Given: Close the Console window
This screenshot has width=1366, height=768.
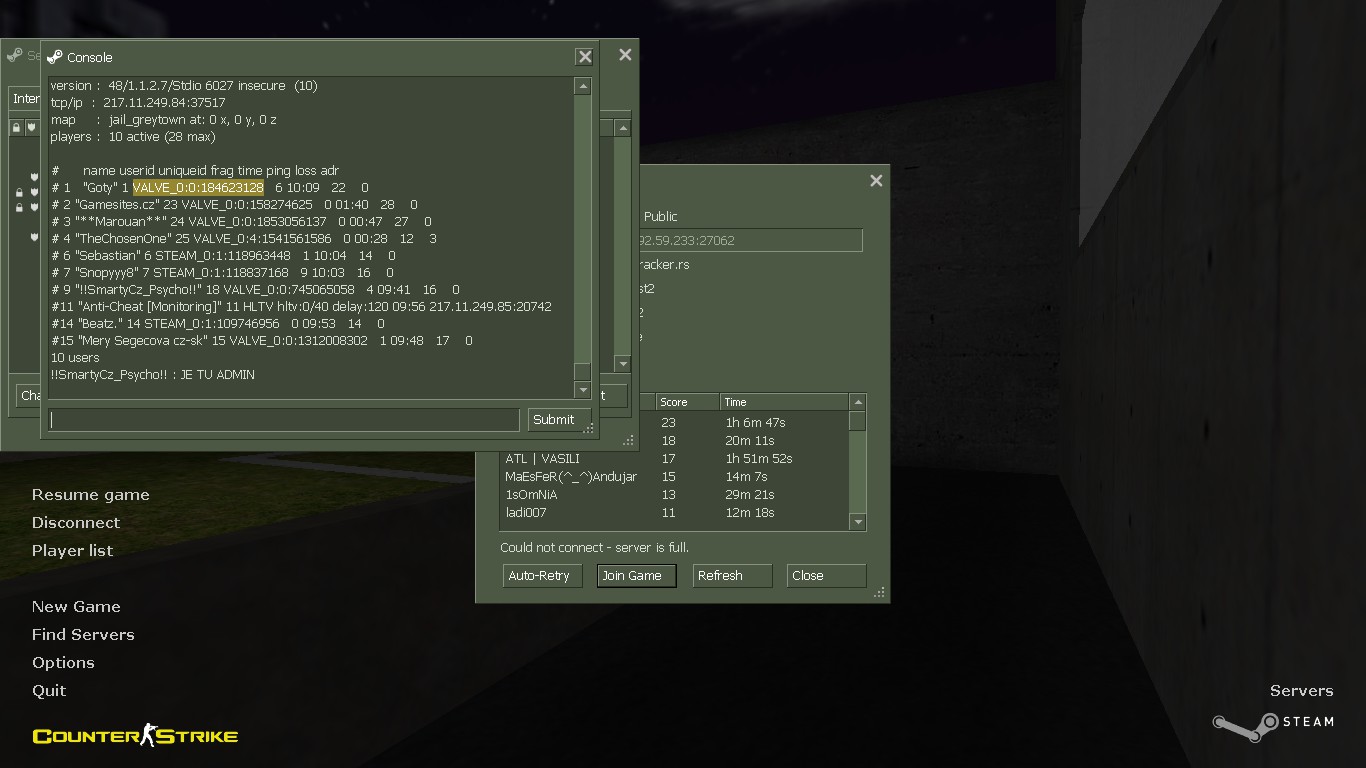Looking at the screenshot, I should point(585,57).
